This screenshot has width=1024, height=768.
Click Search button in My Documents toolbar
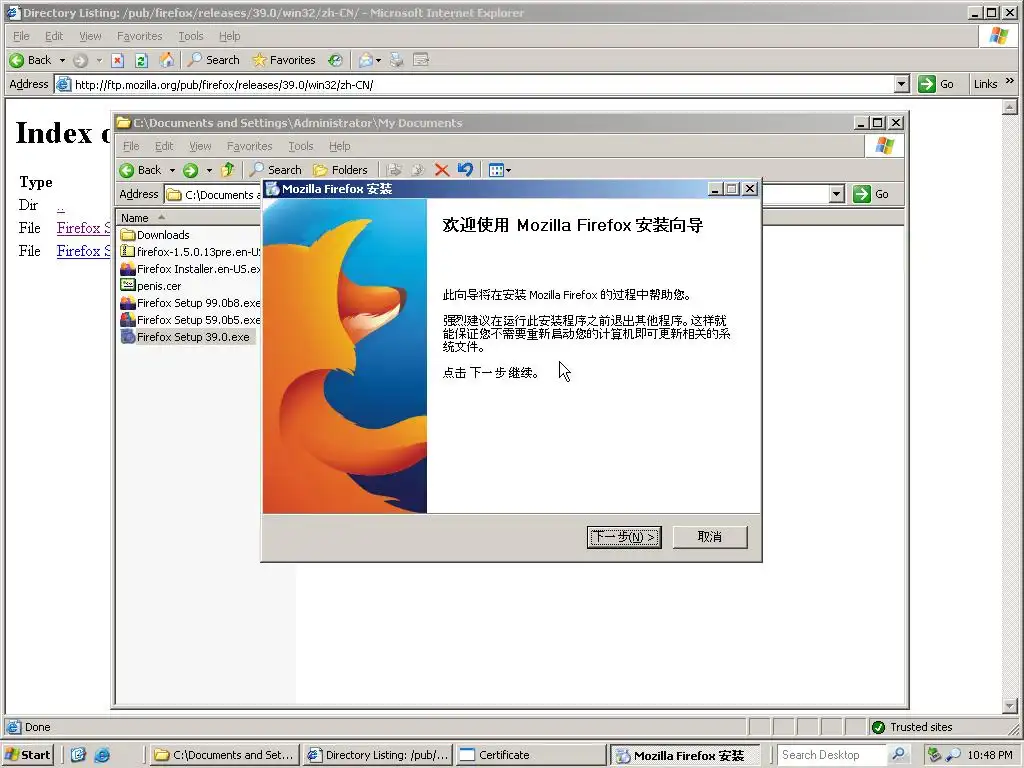coord(275,170)
